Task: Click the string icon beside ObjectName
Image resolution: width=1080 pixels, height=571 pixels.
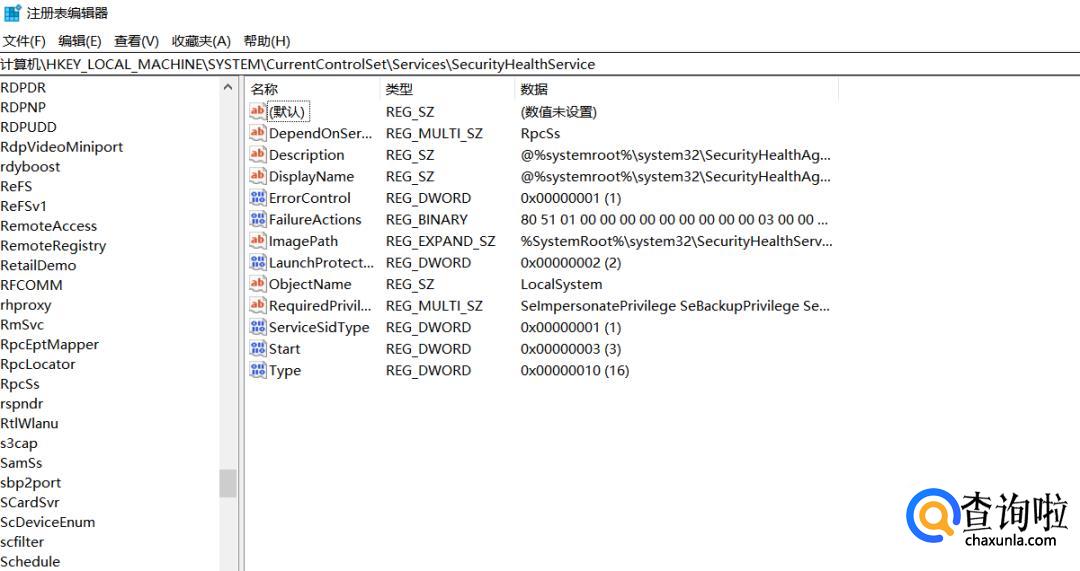Action: 258,284
